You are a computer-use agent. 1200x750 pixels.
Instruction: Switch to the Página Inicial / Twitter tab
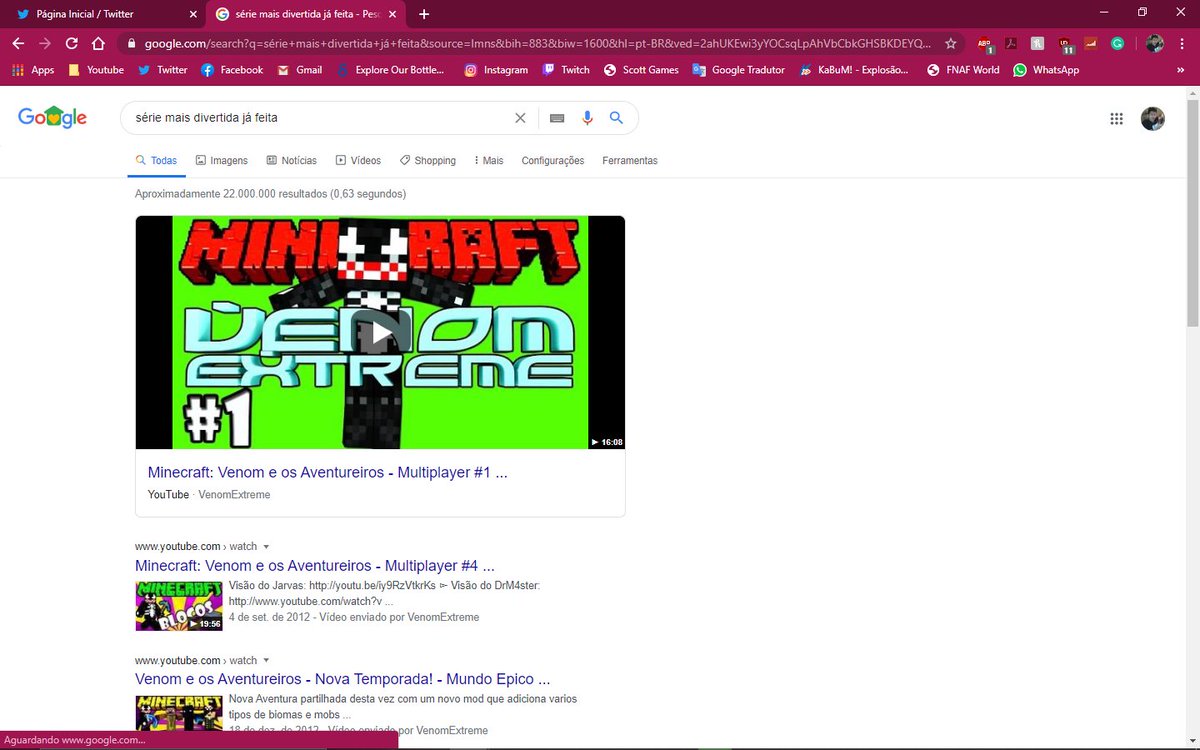(x=104, y=14)
